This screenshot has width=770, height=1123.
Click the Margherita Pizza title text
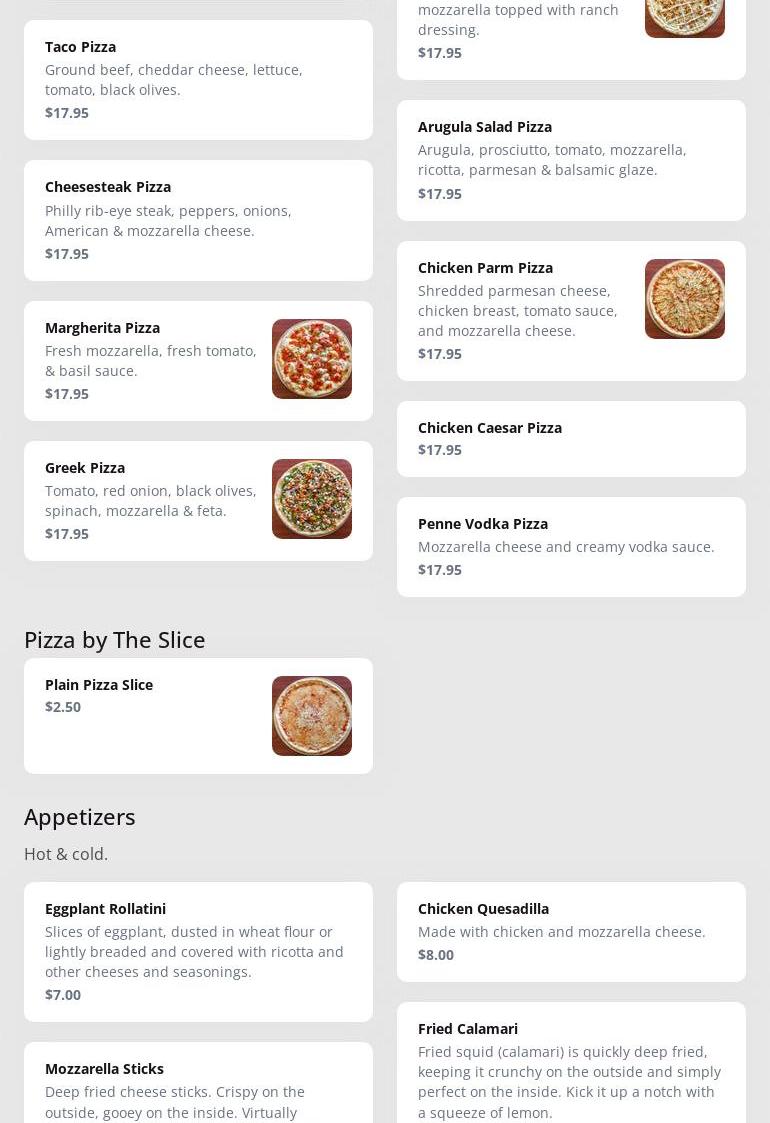tap(102, 328)
